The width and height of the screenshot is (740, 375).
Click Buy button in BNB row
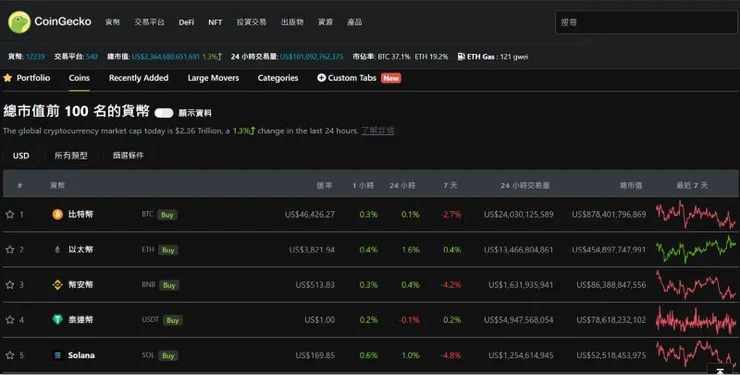pyautogui.click(x=169, y=285)
